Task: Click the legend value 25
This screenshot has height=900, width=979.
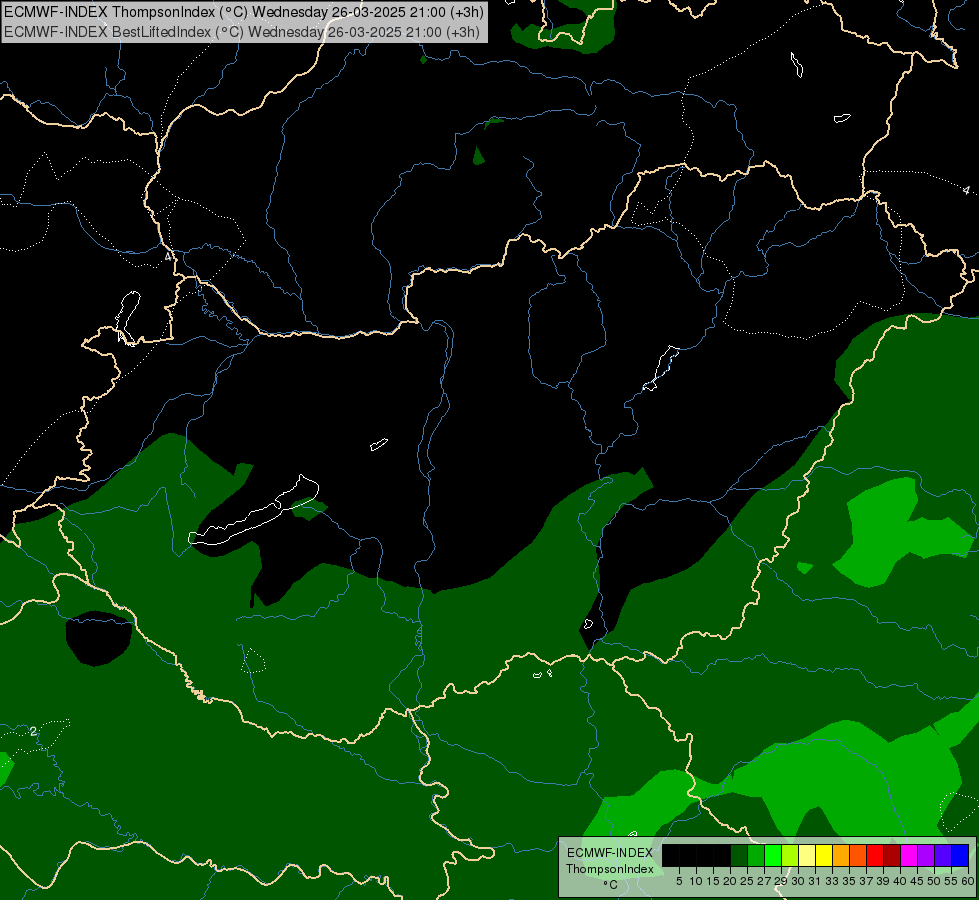Action: pyautogui.click(x=747, y=881)
